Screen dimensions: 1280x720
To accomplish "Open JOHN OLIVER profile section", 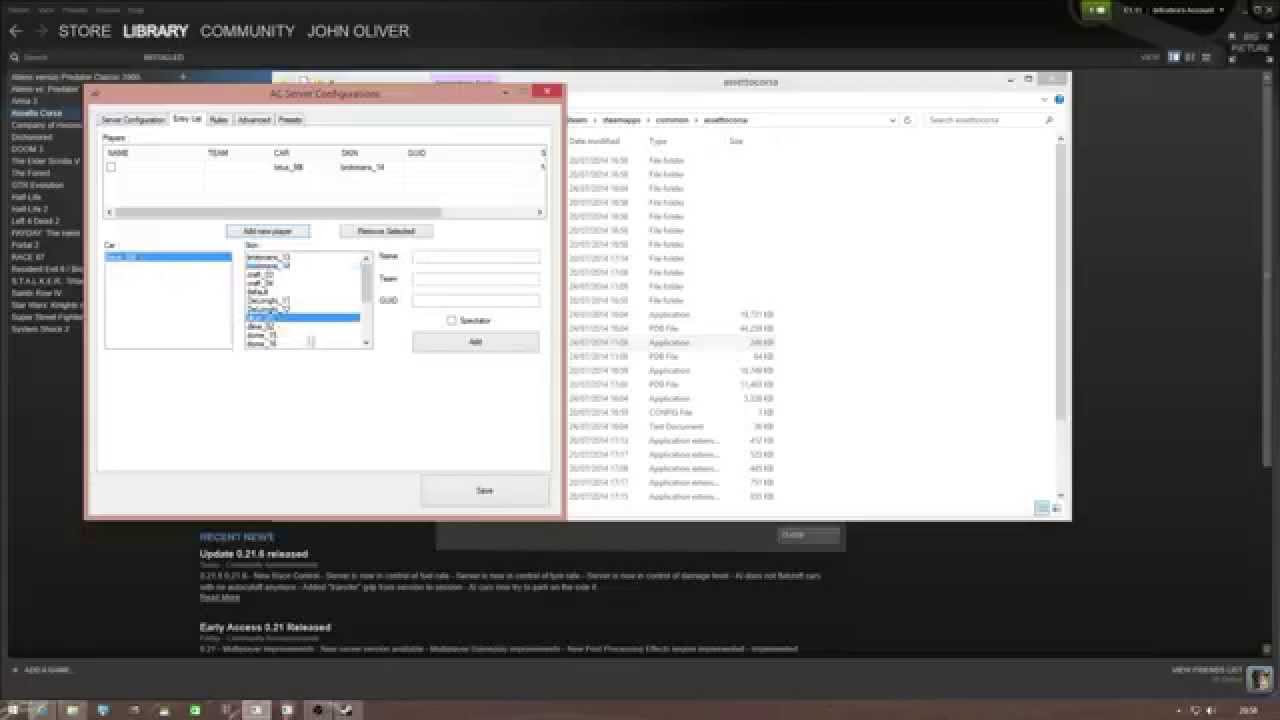I will point(358,31).
